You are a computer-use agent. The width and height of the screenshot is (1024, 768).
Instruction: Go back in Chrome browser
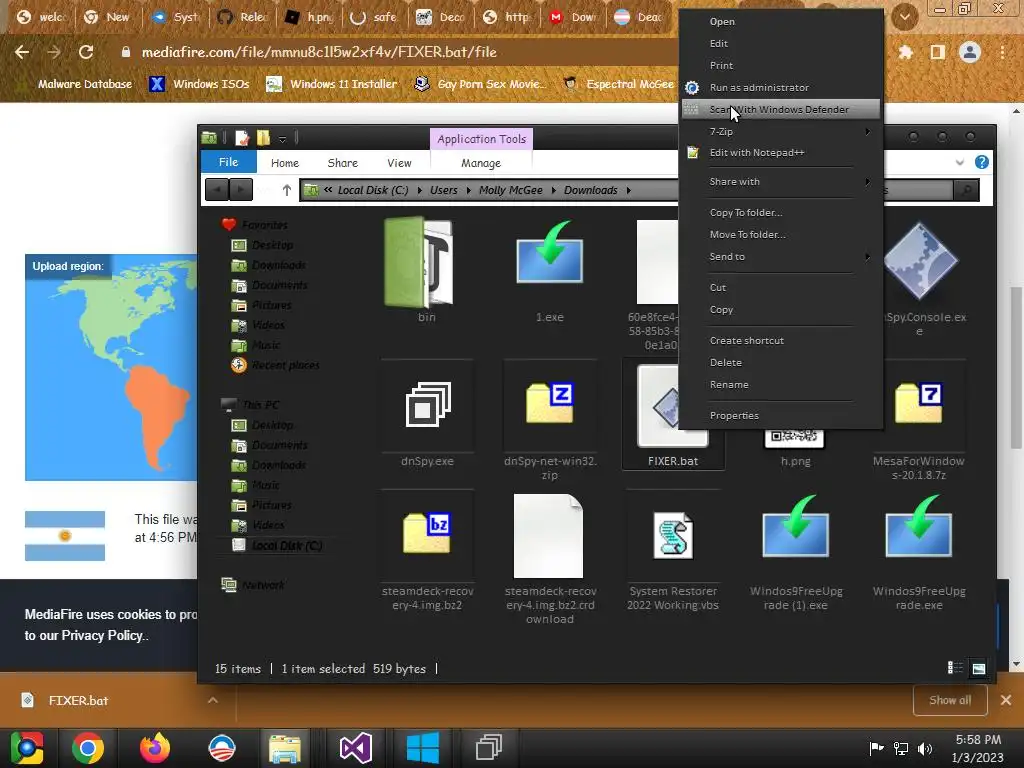pyautogui.click(x=22, y=52)
